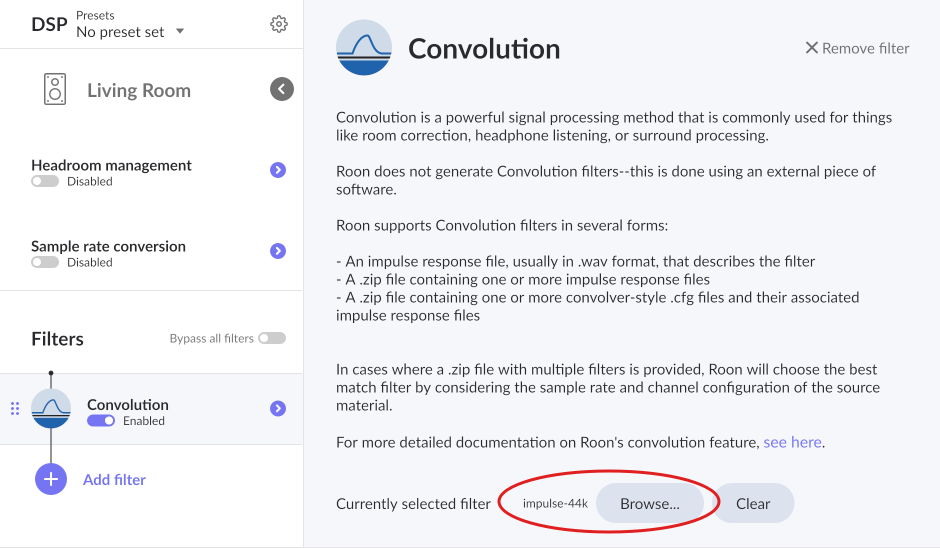Enable the Headroom management toggle
This screenshot has width=940, height=548.
[45, 182]
